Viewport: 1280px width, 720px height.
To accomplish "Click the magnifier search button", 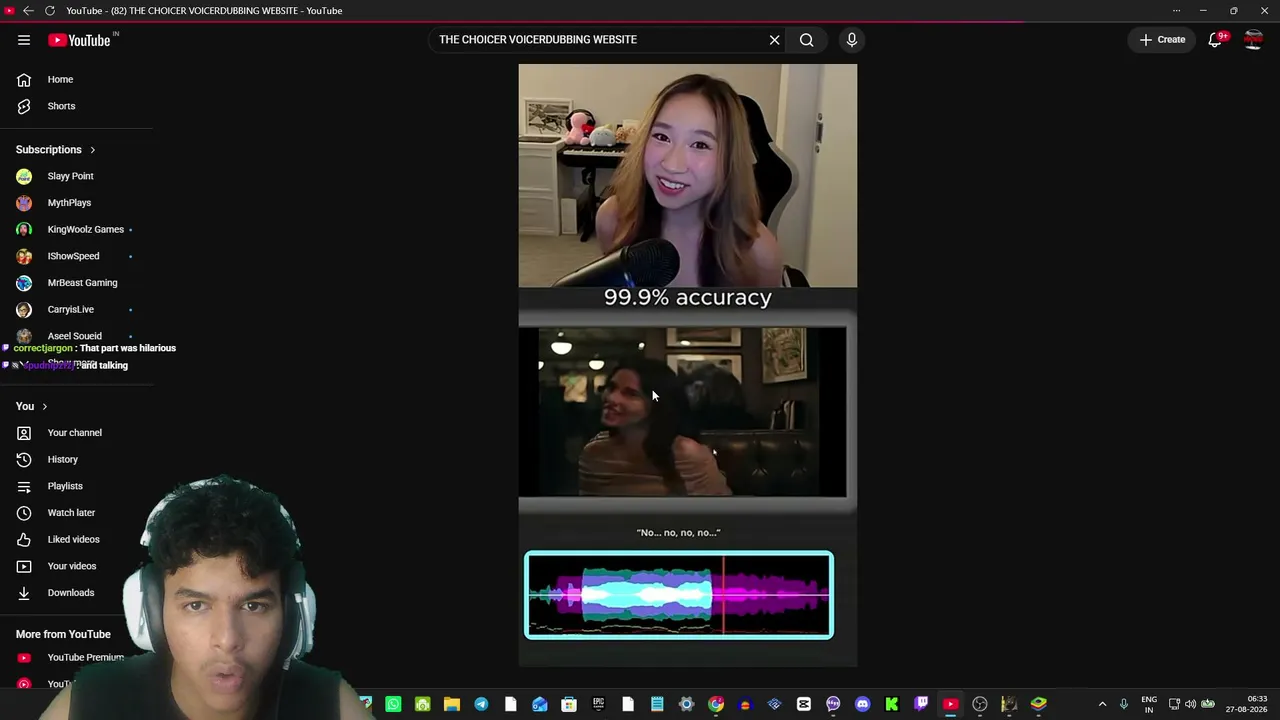I will tap(806, 40).
